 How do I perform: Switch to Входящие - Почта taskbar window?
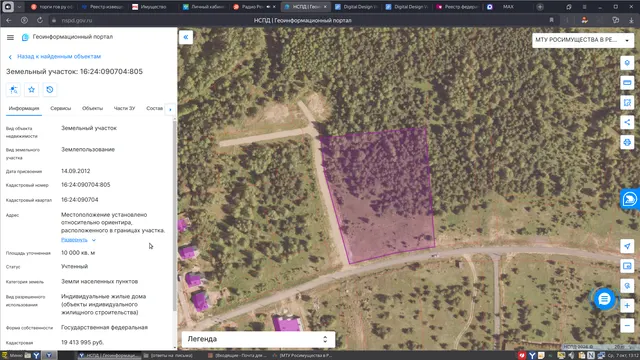point(237,356)
